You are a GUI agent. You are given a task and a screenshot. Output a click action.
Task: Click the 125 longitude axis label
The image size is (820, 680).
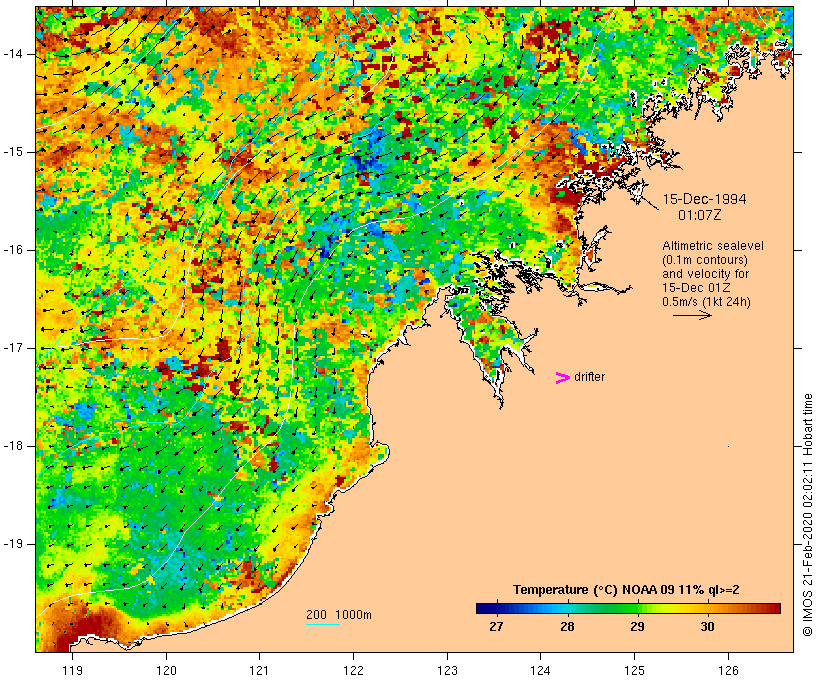point(635,670)
